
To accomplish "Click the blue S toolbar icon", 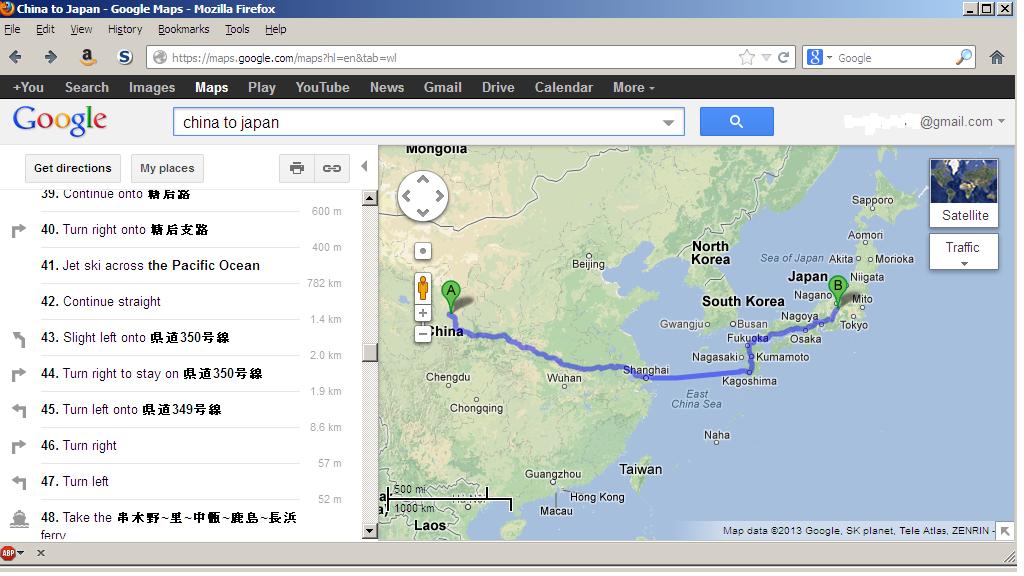I will coord(125,57).
